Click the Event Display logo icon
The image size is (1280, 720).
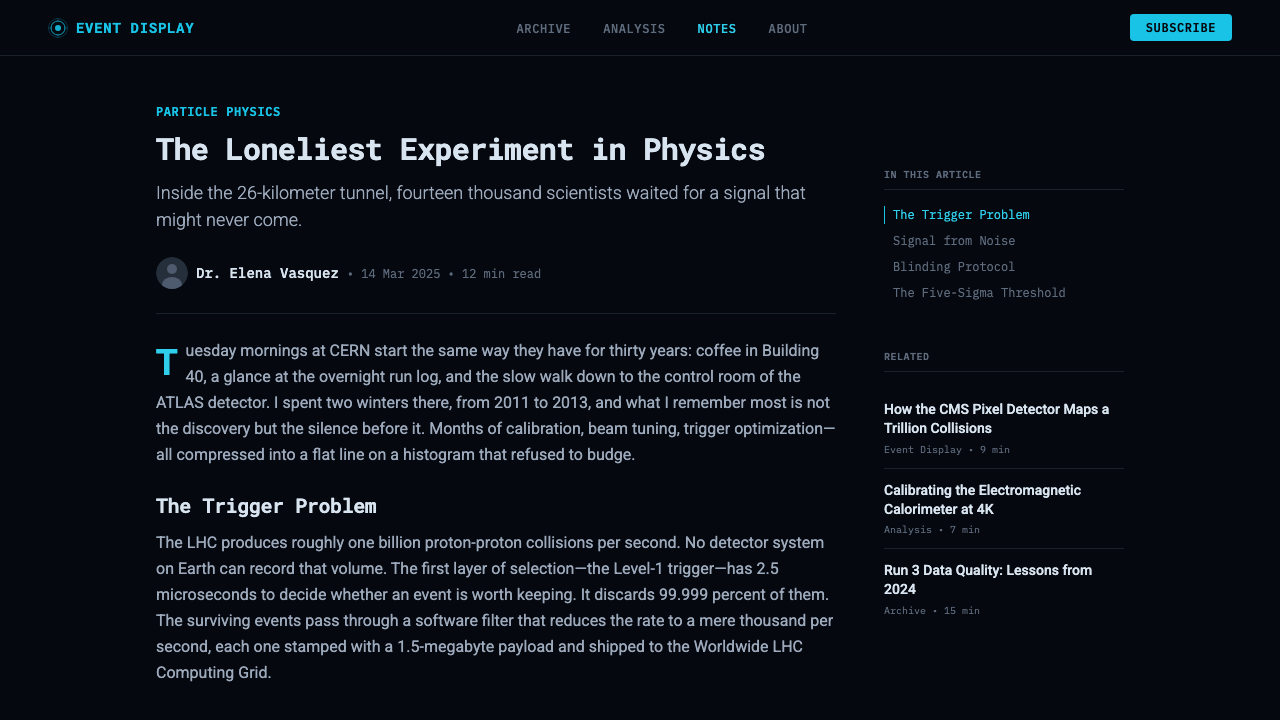coord(58,28)
